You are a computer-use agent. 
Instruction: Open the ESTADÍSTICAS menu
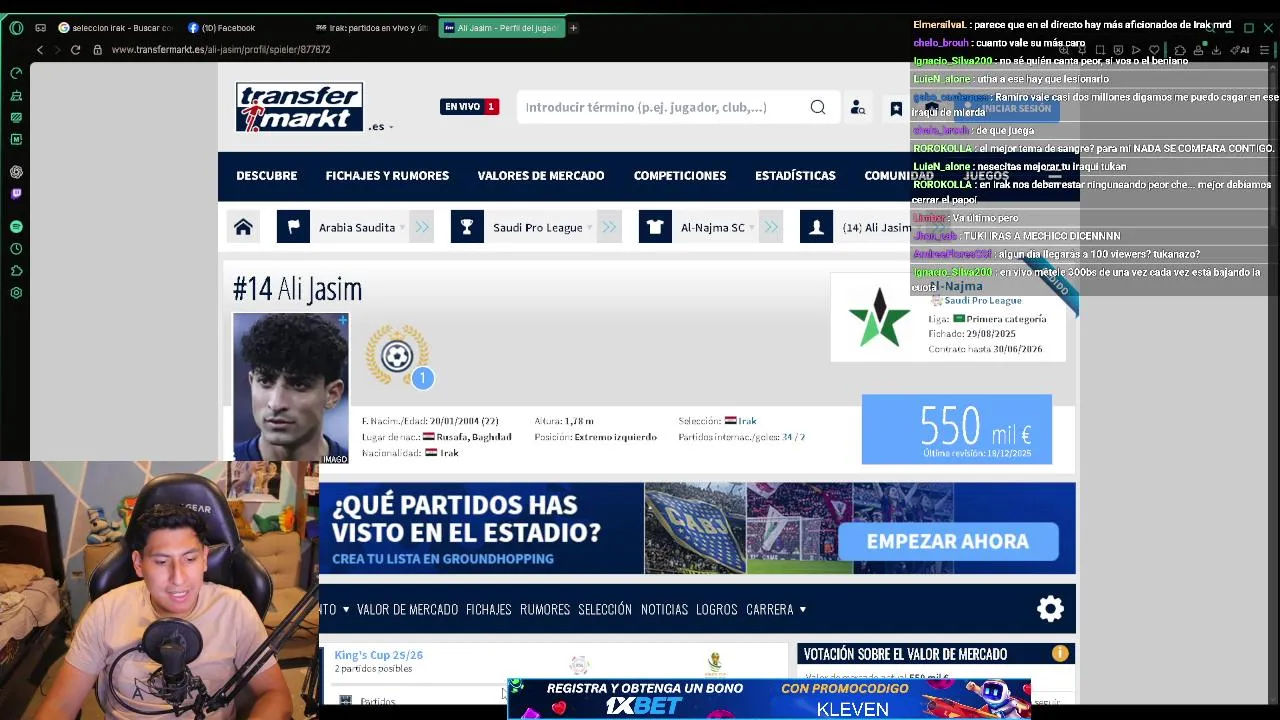[795, 176]
